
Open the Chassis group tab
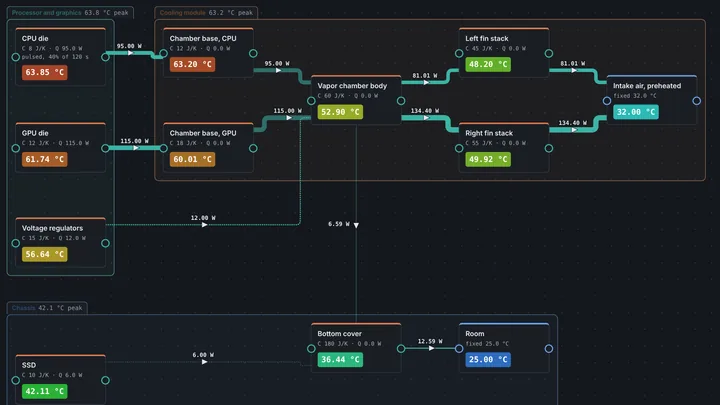pos(47,308)
